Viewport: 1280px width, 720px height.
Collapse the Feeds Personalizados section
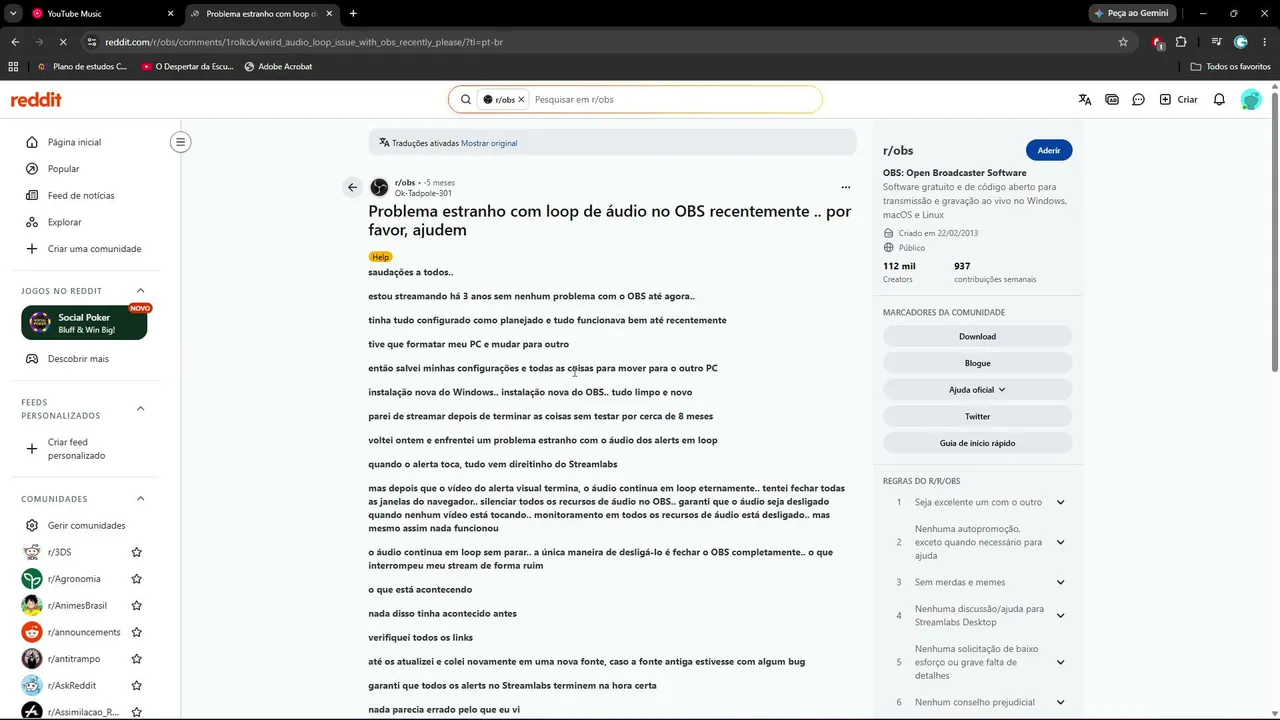[140, 408]
